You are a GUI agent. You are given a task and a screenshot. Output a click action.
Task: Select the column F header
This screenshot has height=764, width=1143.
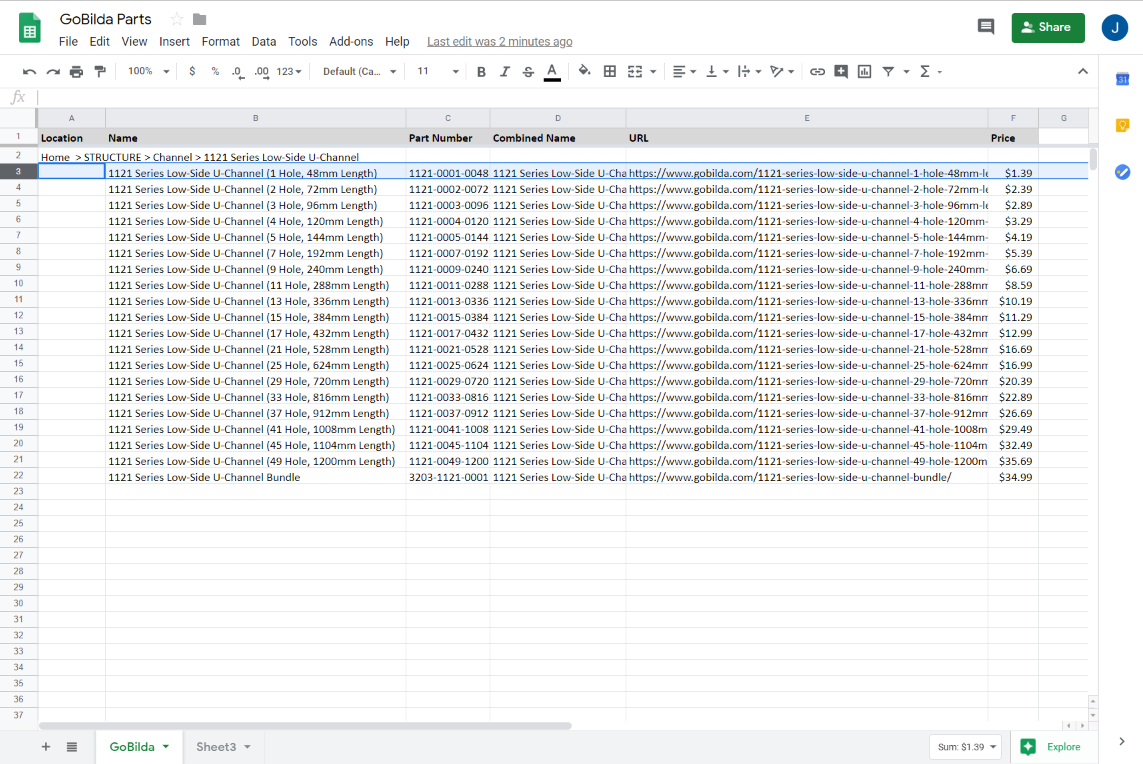tap(1013, 117)
